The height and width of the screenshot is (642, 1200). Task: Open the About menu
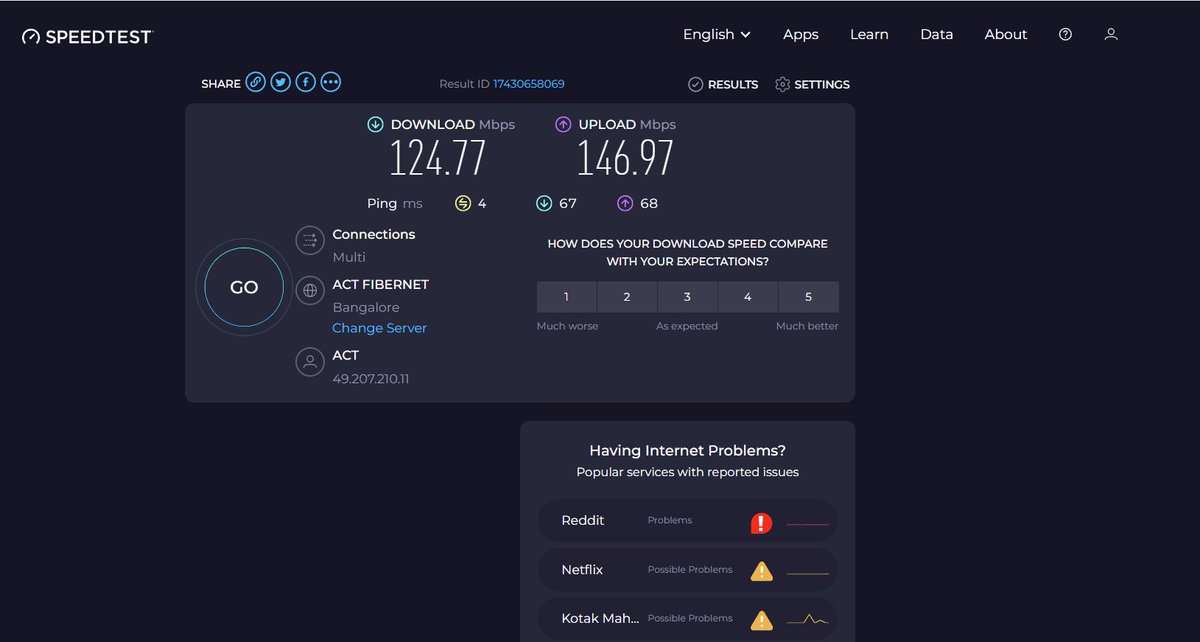click(1006, 34)
